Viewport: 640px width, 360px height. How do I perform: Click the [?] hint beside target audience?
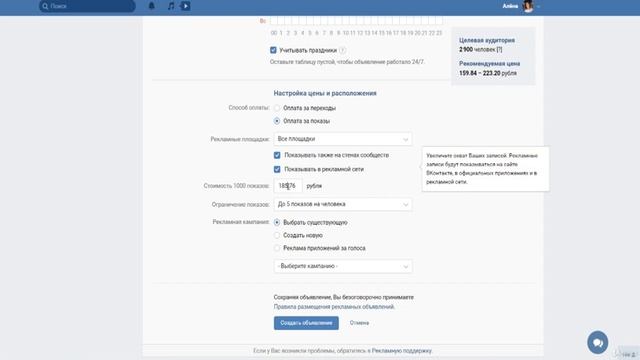(x=499, y=49)
